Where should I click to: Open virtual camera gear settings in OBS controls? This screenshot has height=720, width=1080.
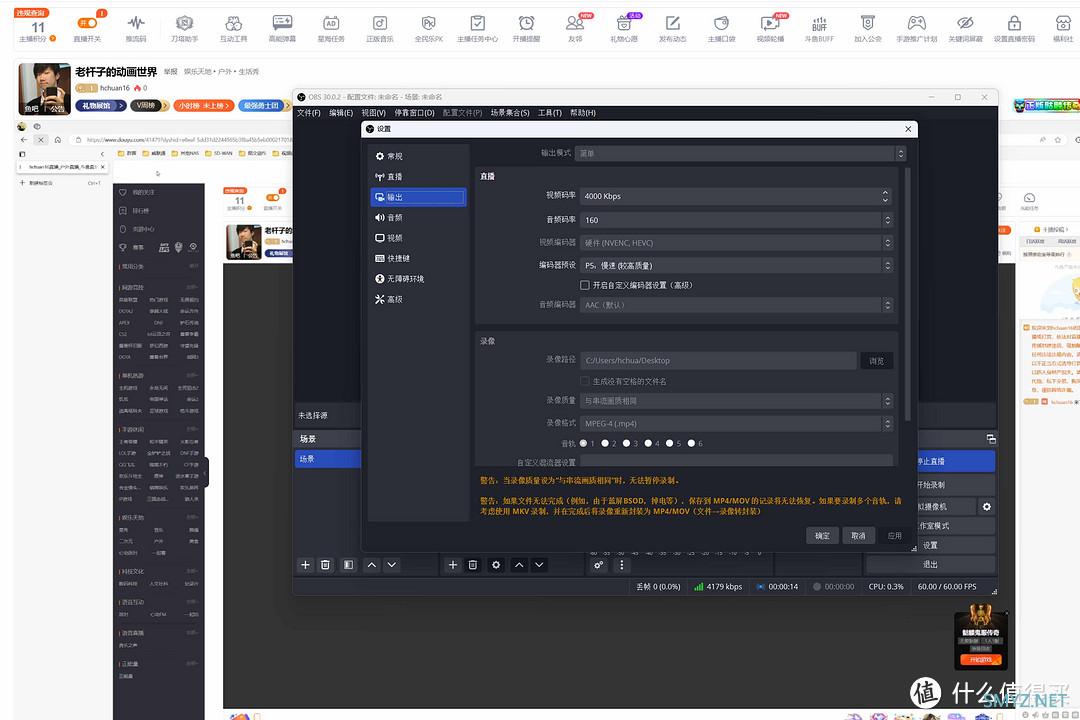[x=986, y=506]
